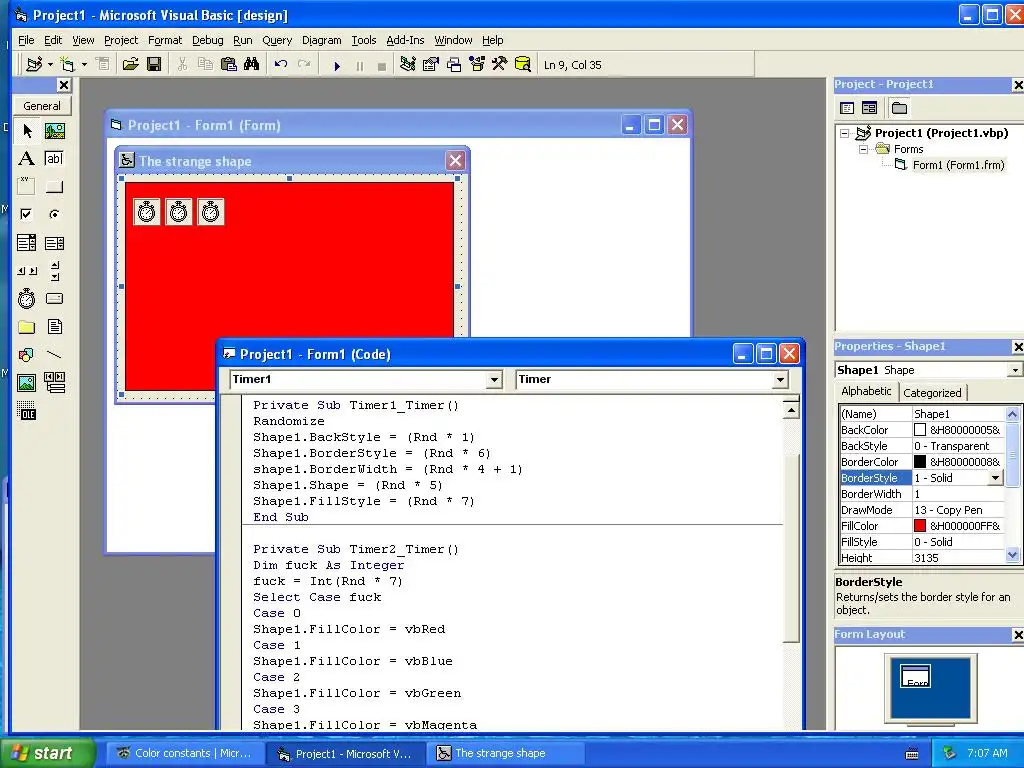Viewport: 1024px width, 768px height.
Task: Select the VScrollBar control in the toolbox
Action: point(55,270)
